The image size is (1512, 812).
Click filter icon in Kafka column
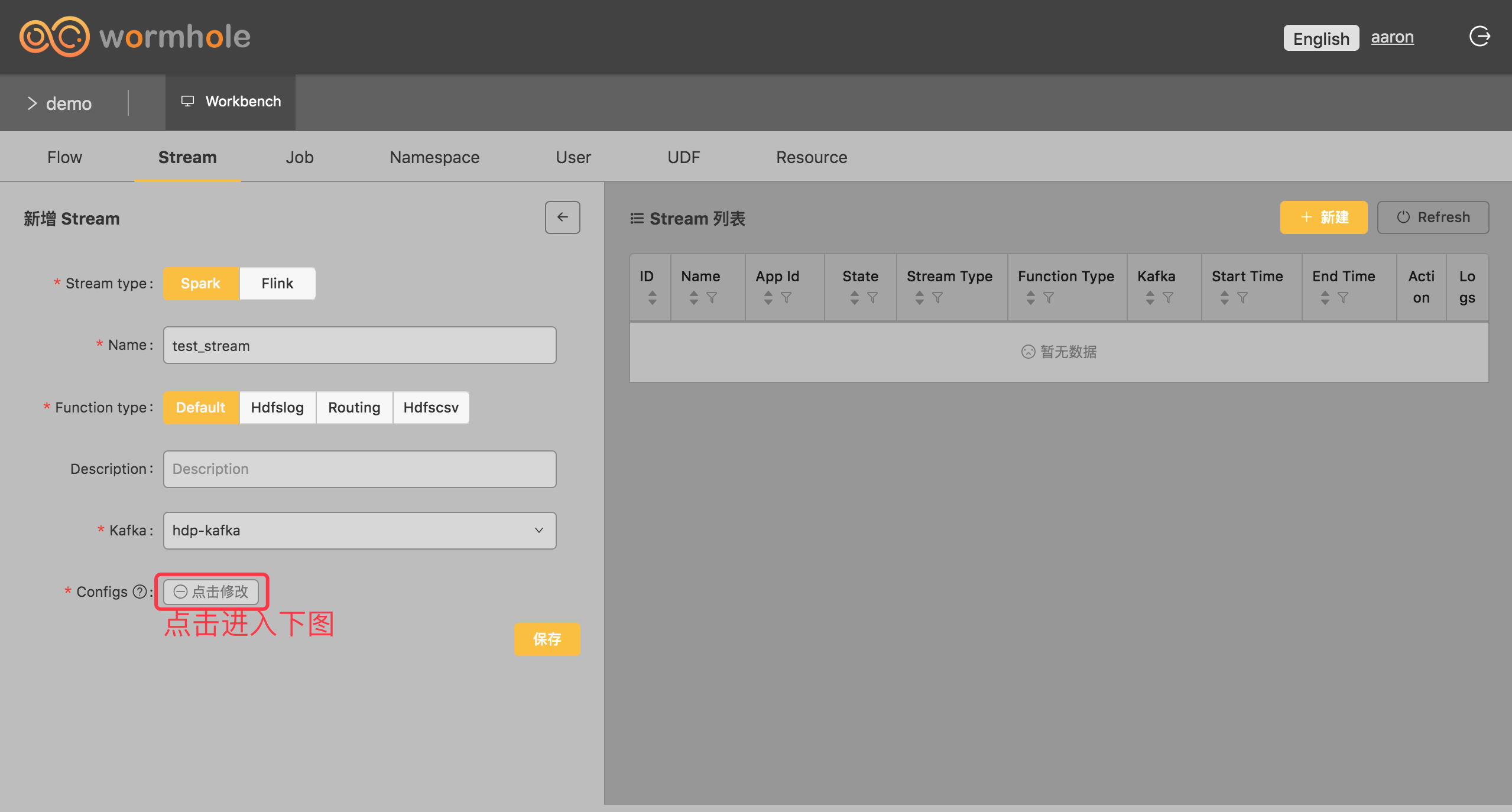coord(1168,298)
